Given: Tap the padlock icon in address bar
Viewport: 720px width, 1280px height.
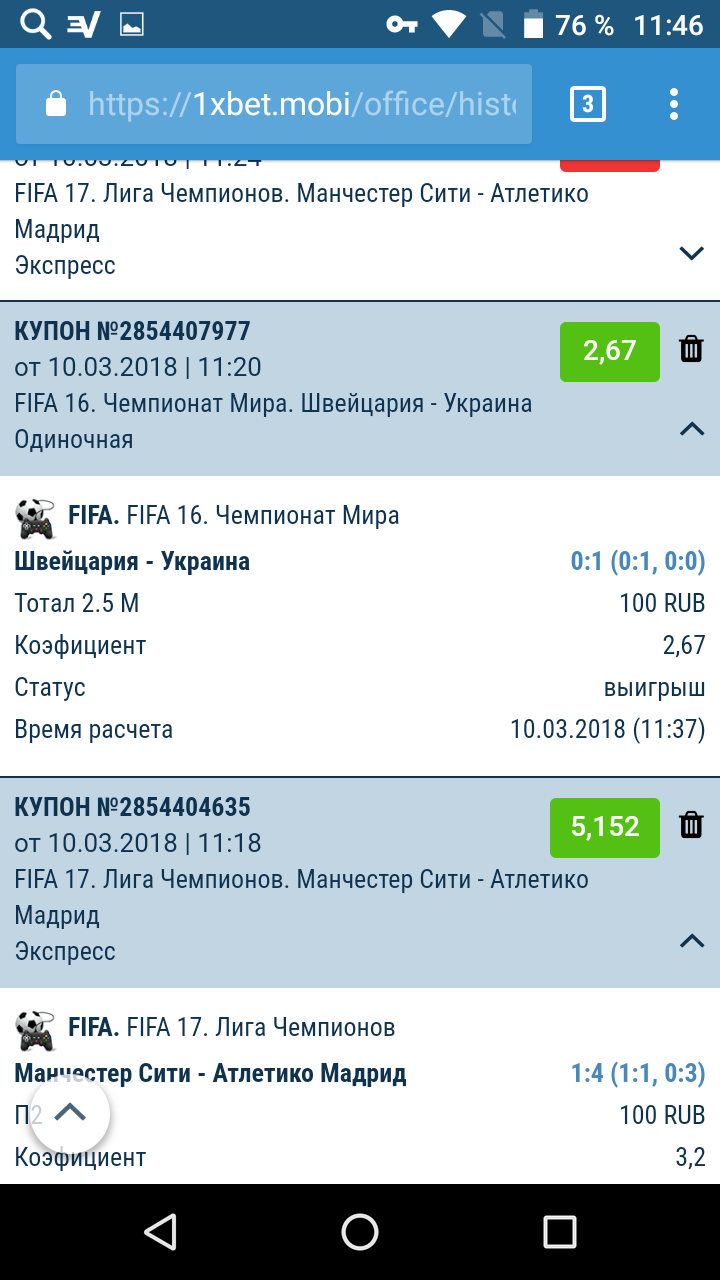Looking at the screenshot, I should [x=56, y=104].
